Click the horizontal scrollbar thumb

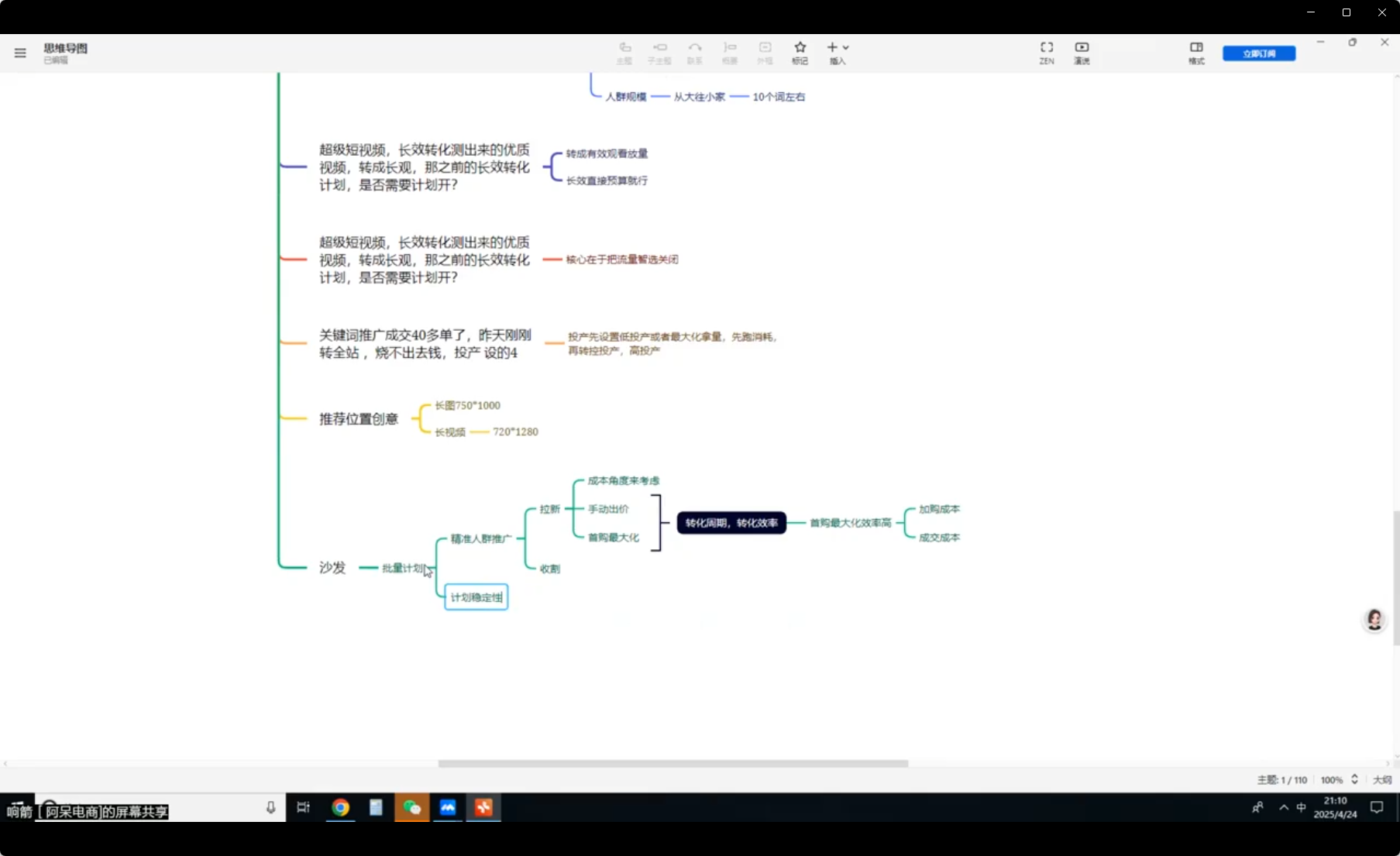pyautogui.click(x=672, y=764)
